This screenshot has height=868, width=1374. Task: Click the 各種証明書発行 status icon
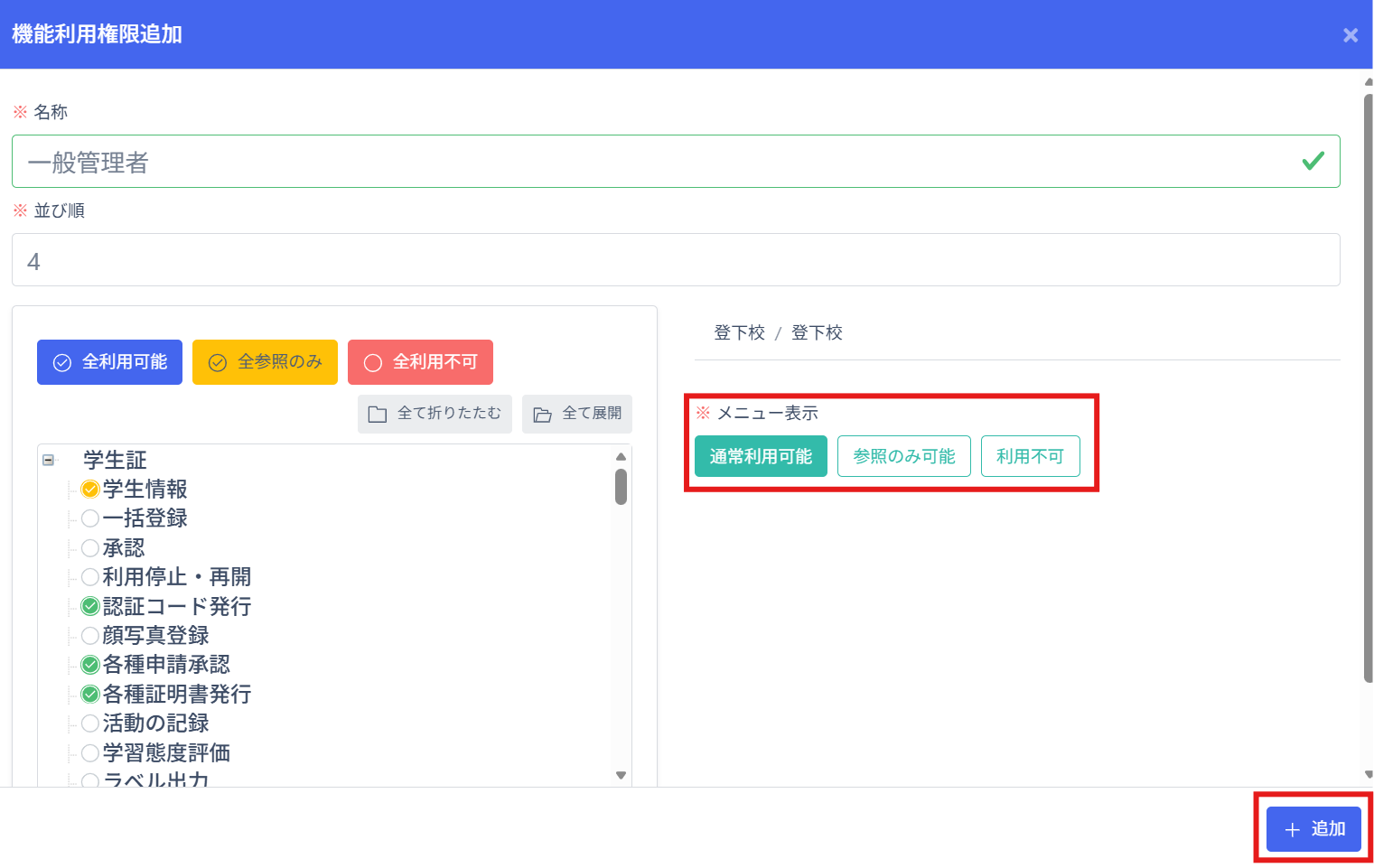pyautogui.click(x=90, y=695)
